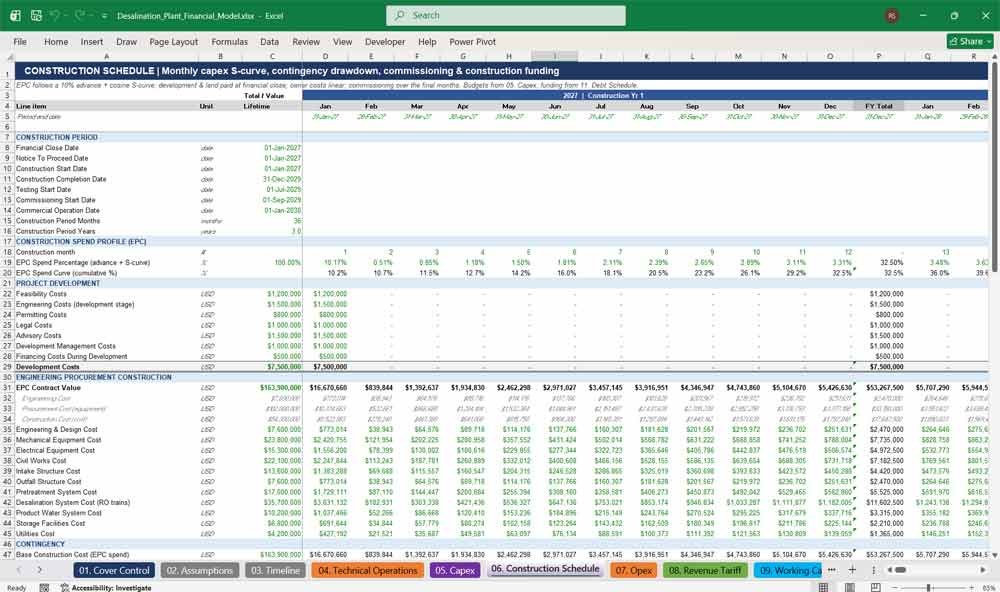This screenshot has height=592, width=1000.
Task: Add a new sheet with plus button
Action: [x=852, y=570]
